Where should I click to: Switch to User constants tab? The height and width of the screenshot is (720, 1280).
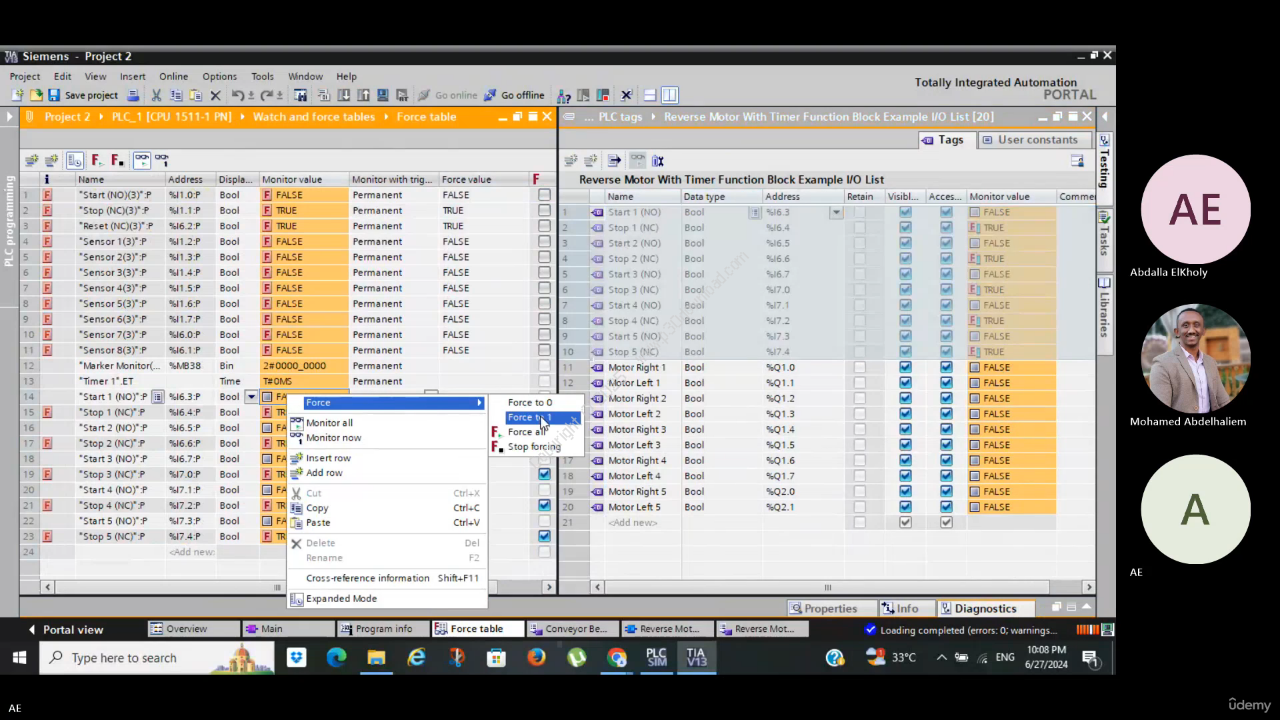tap(1031, 140)
